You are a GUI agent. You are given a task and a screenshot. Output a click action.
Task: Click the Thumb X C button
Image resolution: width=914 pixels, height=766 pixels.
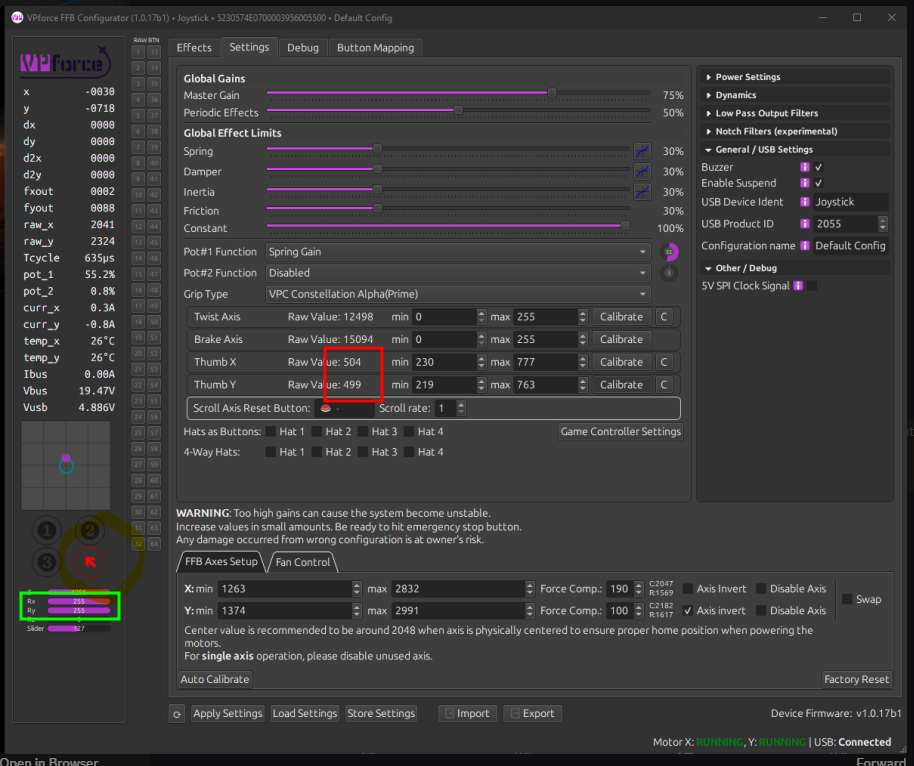coord(663,362)
